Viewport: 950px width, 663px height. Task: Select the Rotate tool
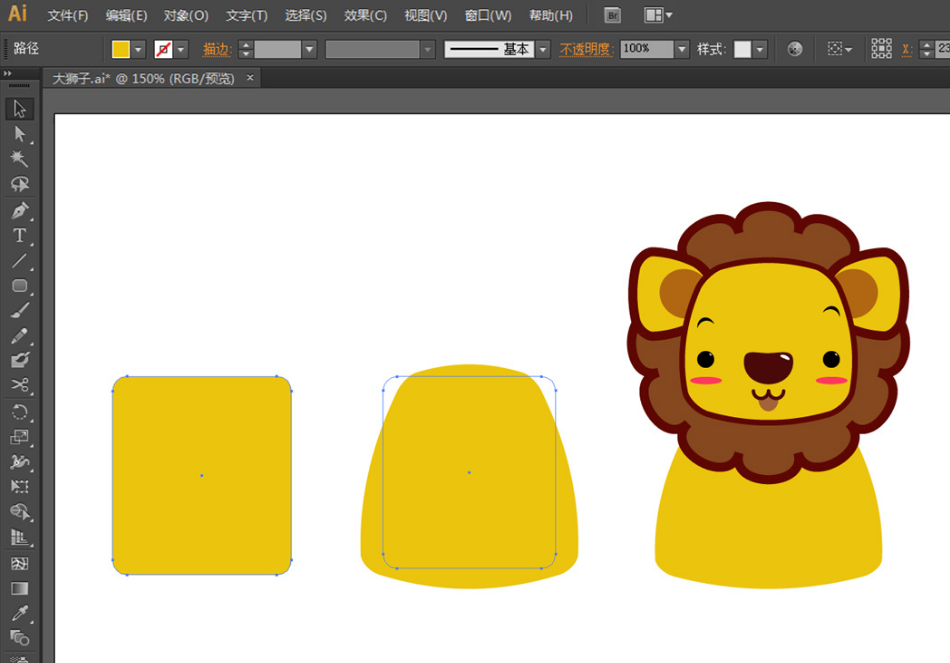click(x=19, y=412)
